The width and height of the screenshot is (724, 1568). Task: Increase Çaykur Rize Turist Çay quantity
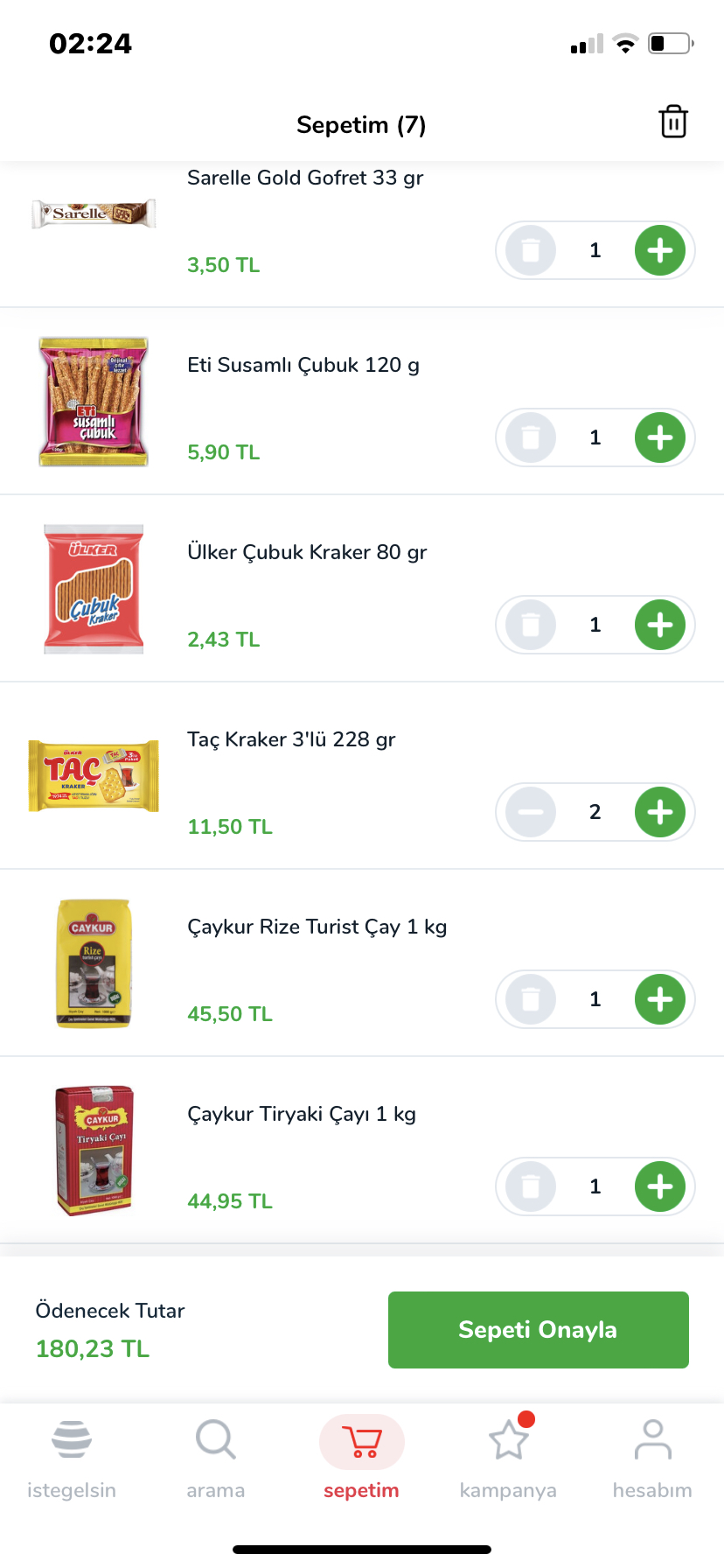pyautogui.click(x=660, y=1000)
